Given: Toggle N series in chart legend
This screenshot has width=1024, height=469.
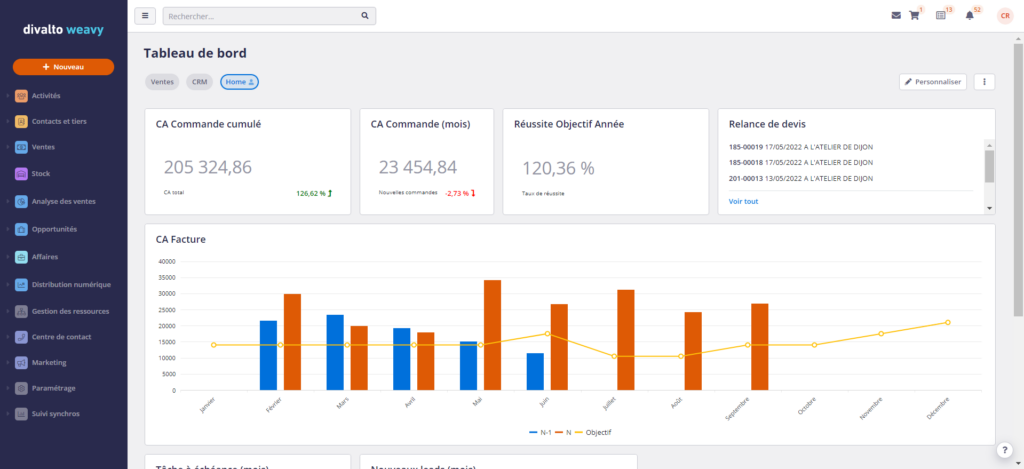Looking at the screenshot, I should [x=565, y=432].
